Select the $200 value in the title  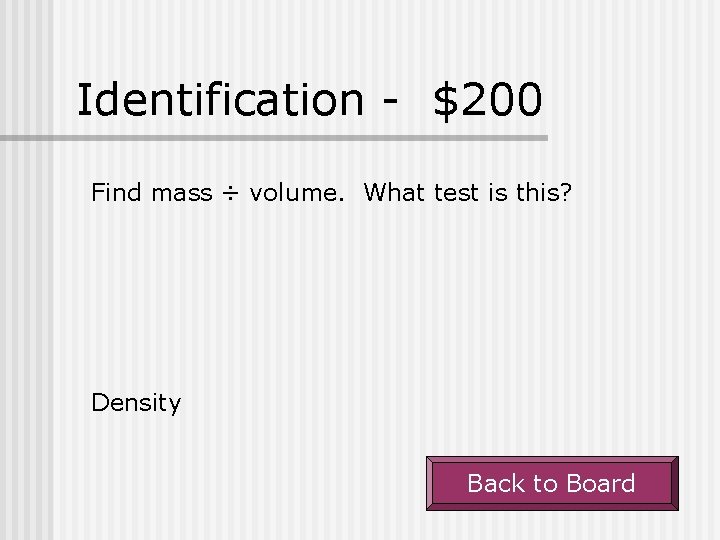point(488,99)
